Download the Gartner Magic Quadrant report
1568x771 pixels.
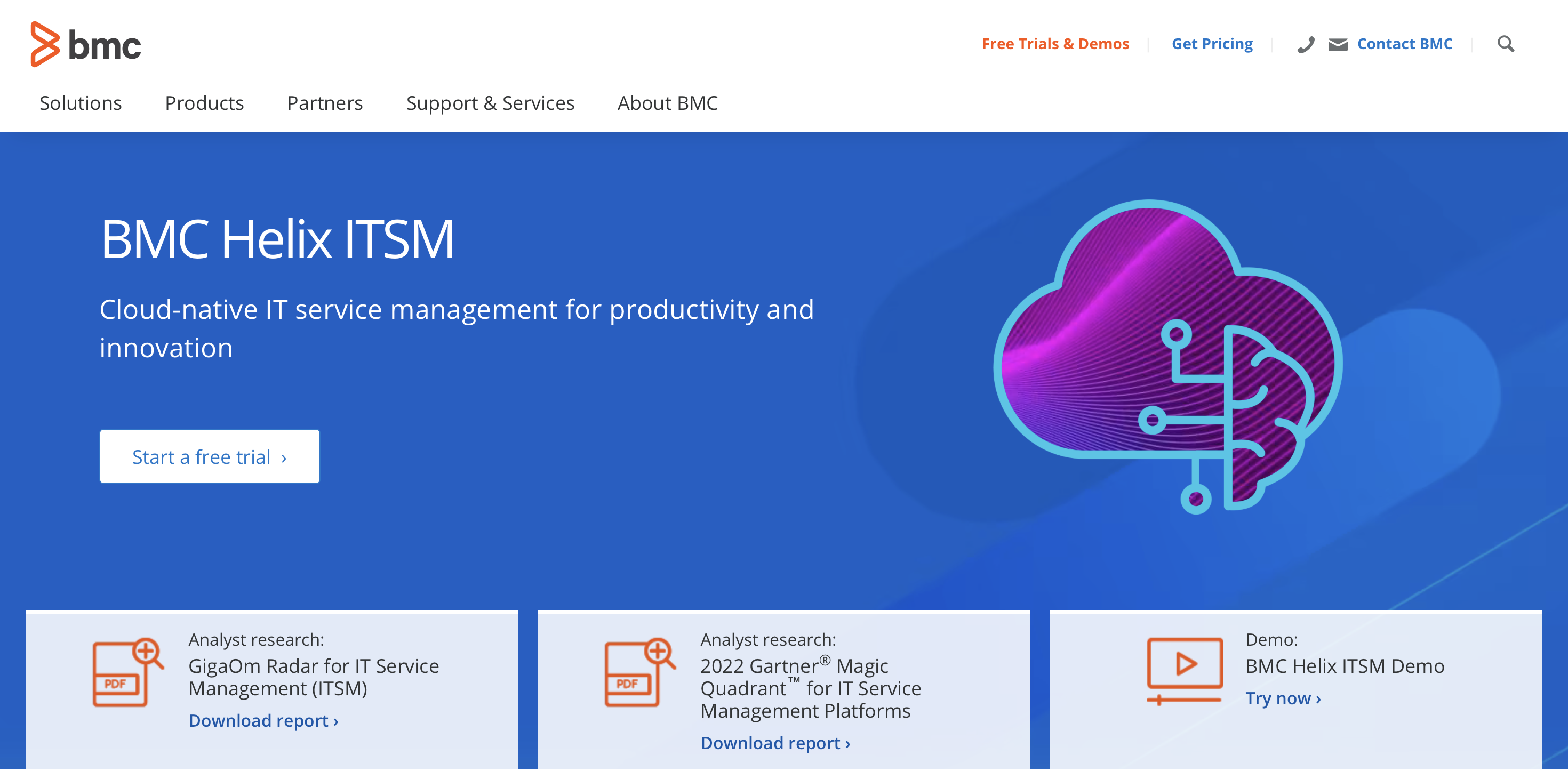click(775, 743)
